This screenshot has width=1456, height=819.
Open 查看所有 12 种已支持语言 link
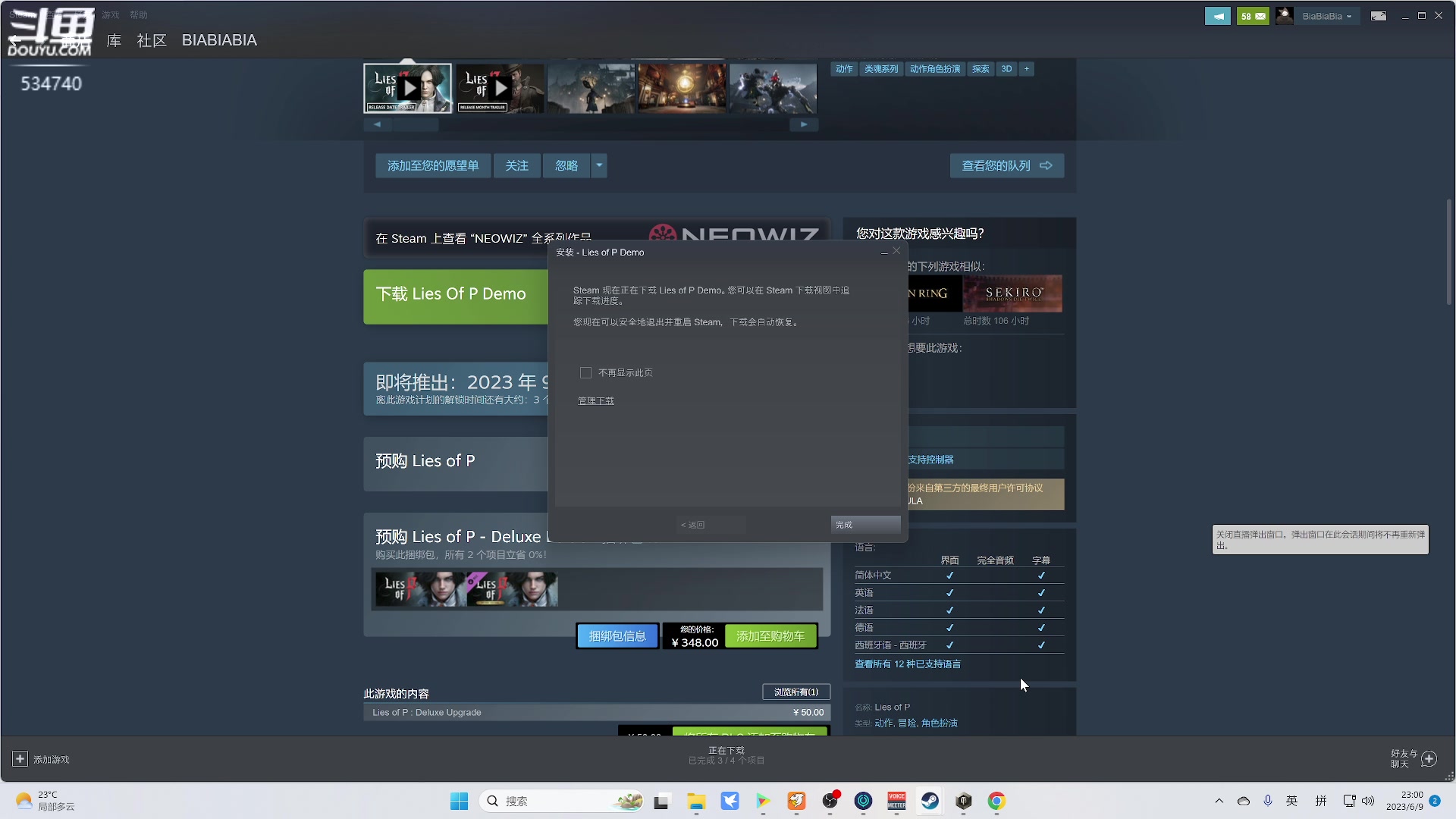908,664
